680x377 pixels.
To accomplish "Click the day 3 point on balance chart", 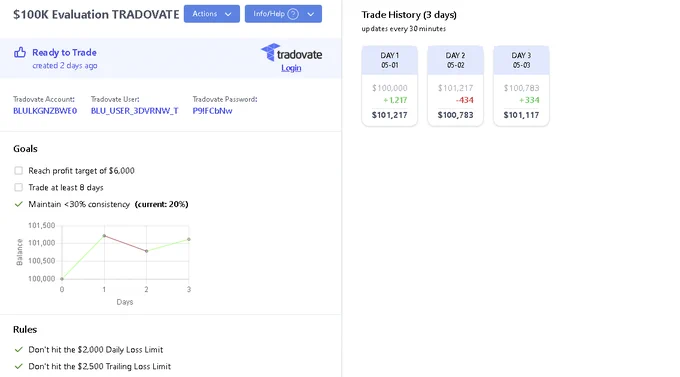I will pos(189,239).
